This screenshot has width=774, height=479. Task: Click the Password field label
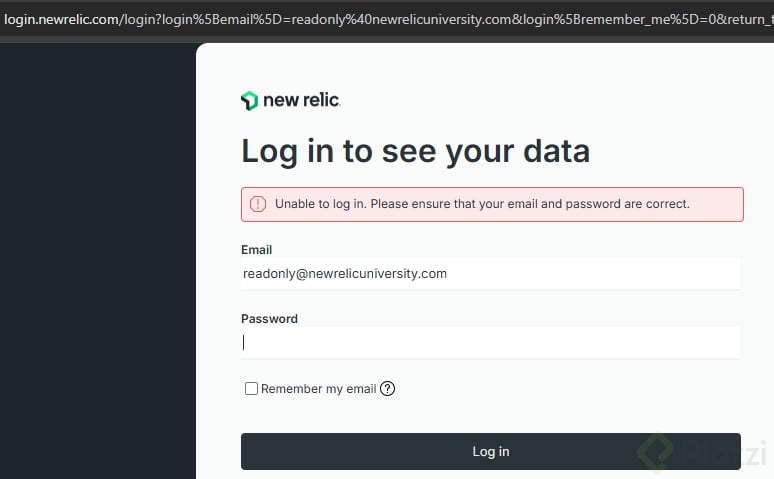coord(269,319)
